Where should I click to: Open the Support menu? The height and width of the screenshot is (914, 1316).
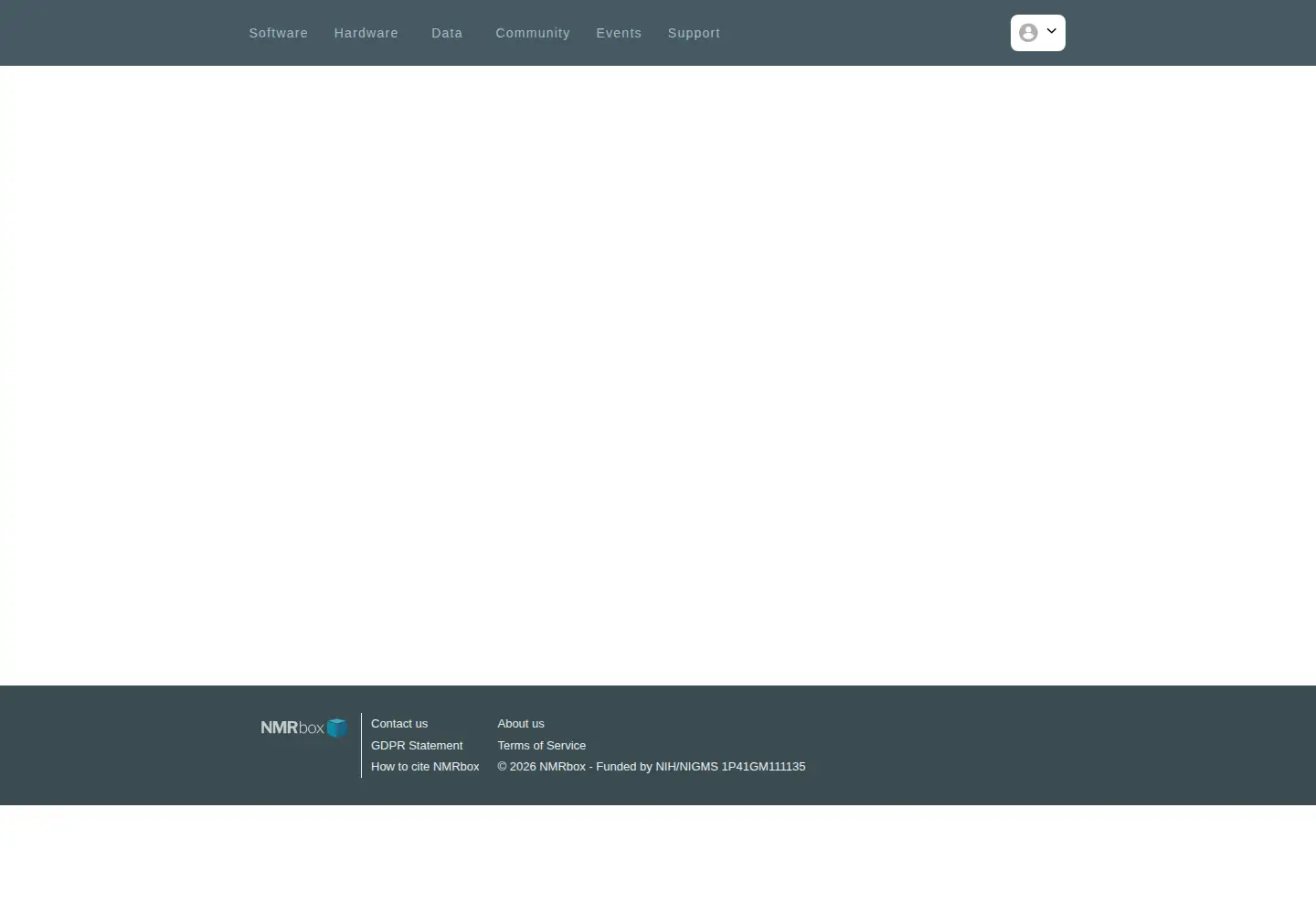coord(694,33)
